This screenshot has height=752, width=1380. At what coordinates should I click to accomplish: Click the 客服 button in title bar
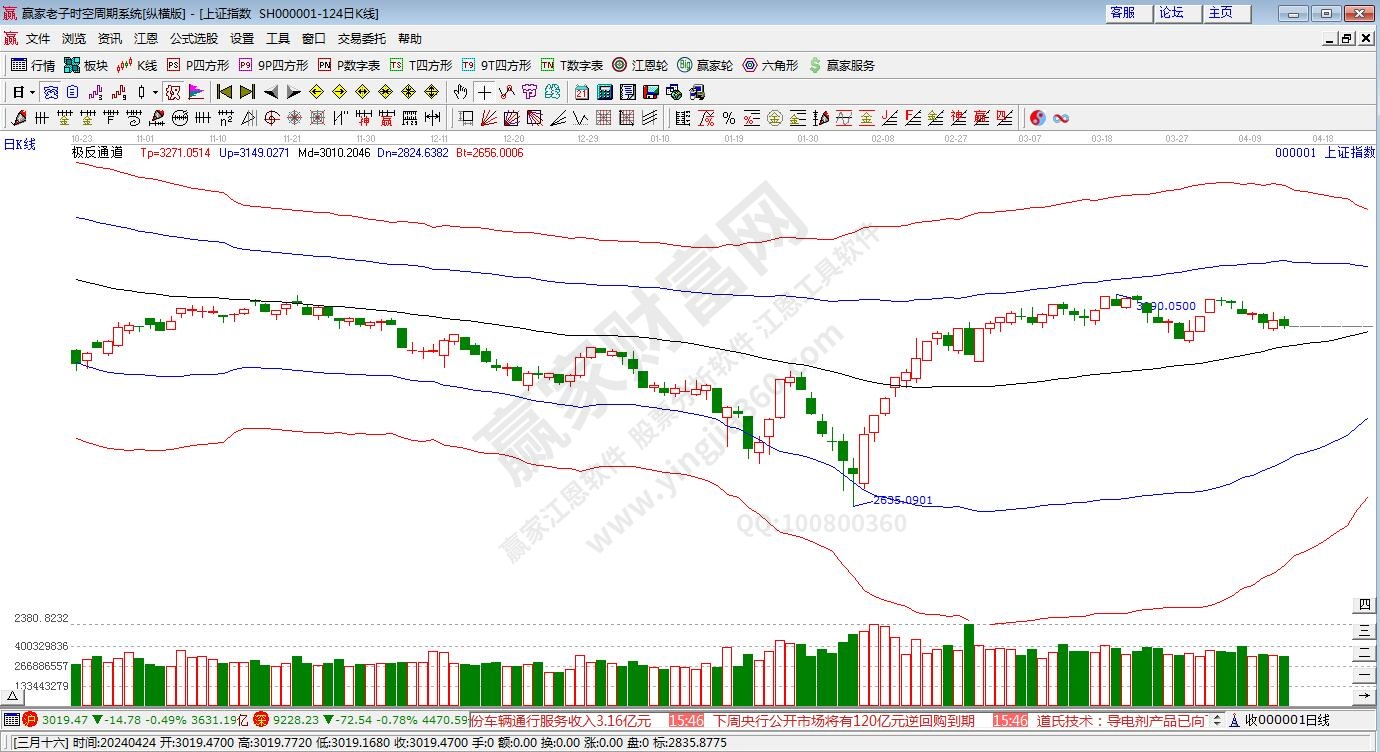(1123, 13)
